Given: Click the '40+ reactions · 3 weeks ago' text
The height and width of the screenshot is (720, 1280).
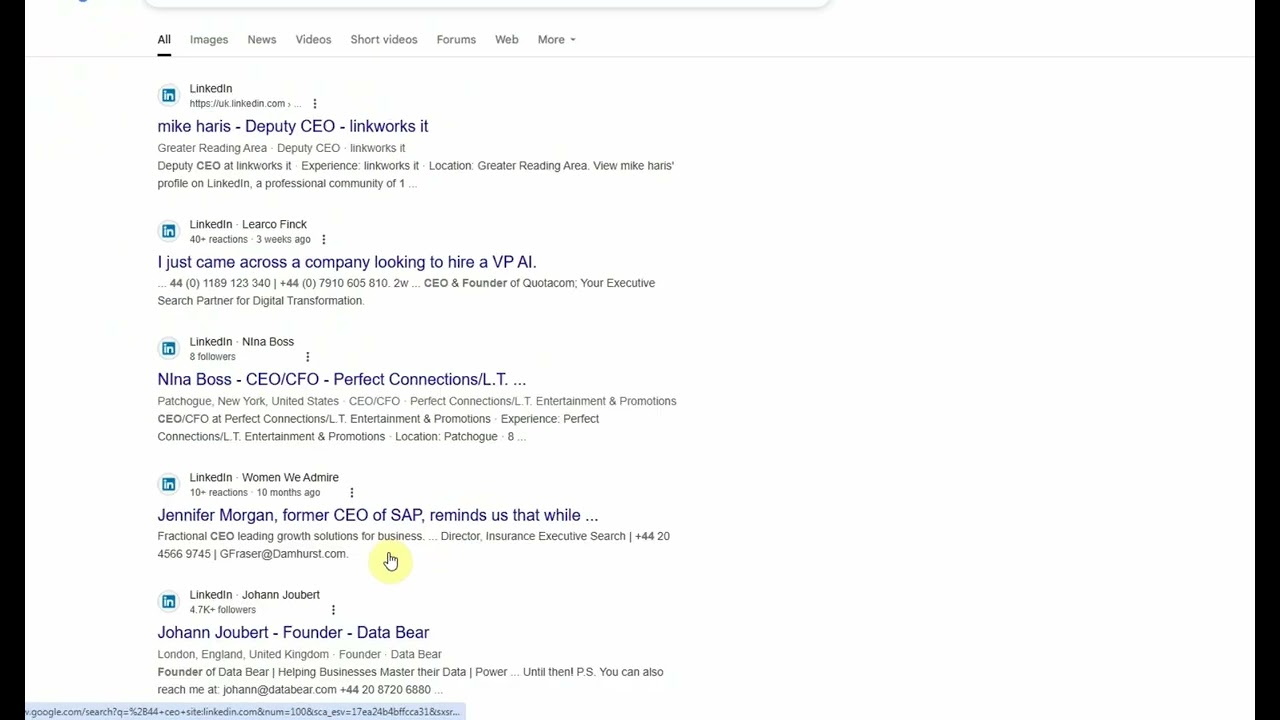Looking at the screenshot, I should point(250,240).
